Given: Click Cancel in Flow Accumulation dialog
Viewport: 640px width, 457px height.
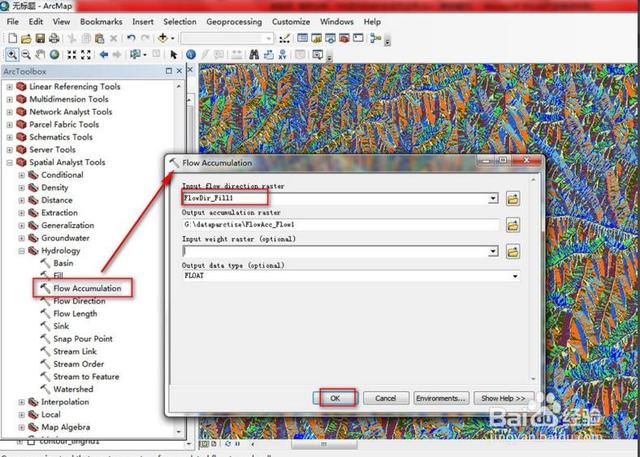Looking at the screenshot, I should tap(386, 398).
